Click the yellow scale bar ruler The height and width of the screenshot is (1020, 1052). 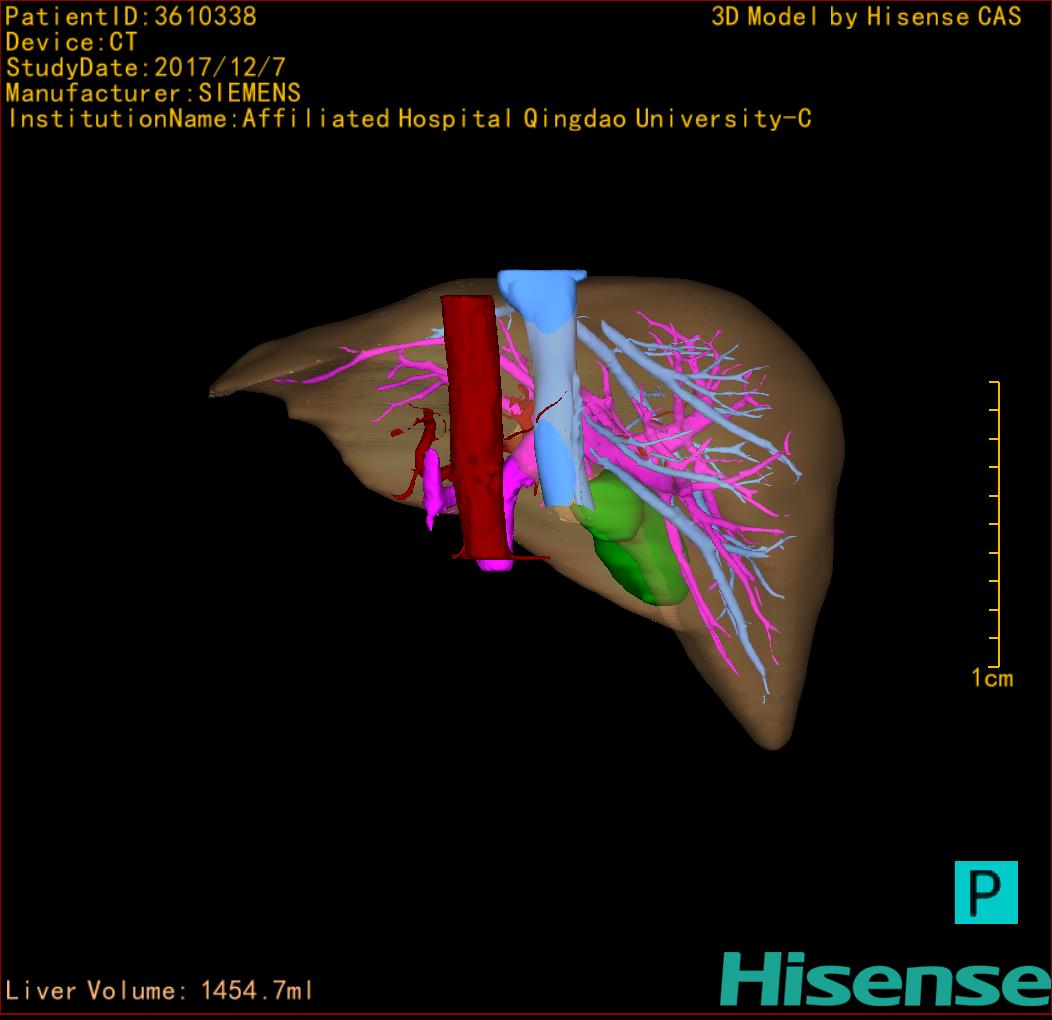996,523
